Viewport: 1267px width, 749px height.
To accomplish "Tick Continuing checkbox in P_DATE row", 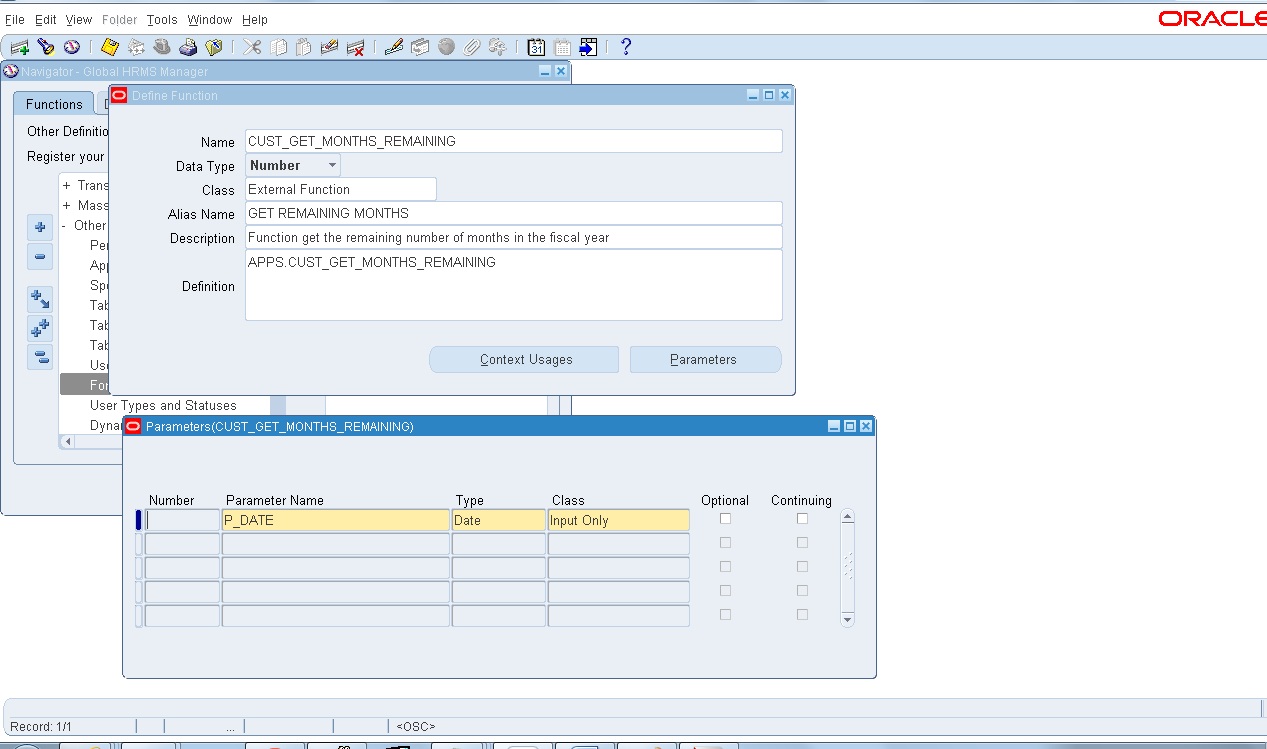I will (x=802, y=519).
